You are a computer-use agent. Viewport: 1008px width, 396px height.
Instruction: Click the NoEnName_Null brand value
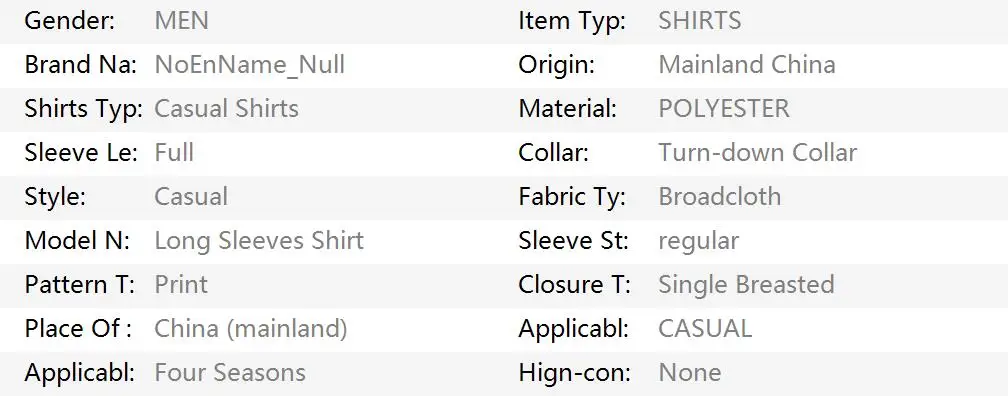249,65
